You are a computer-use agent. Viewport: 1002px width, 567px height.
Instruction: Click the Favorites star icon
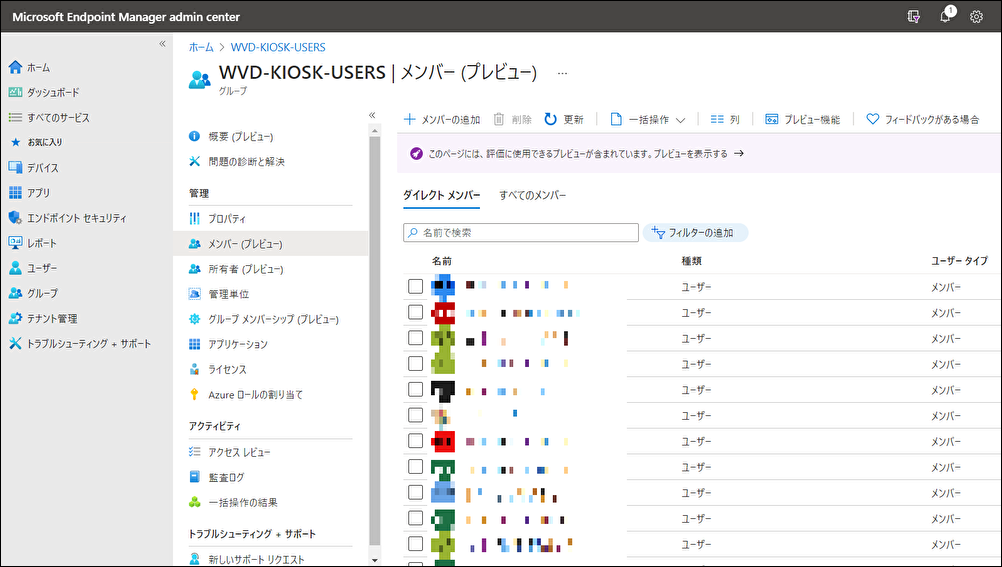[16, 142]
